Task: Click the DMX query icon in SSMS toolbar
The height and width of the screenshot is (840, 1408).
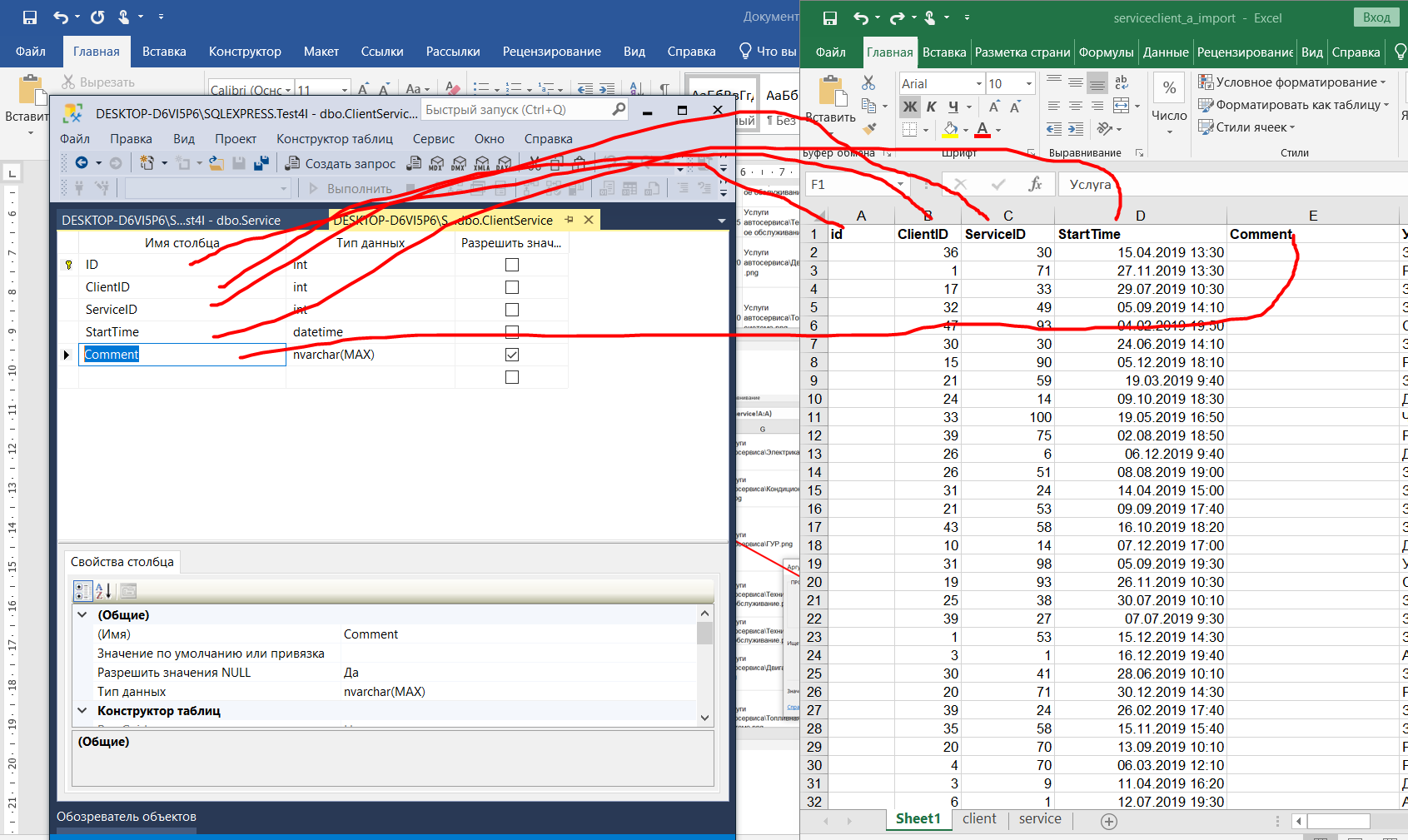Action: (459, 164)
